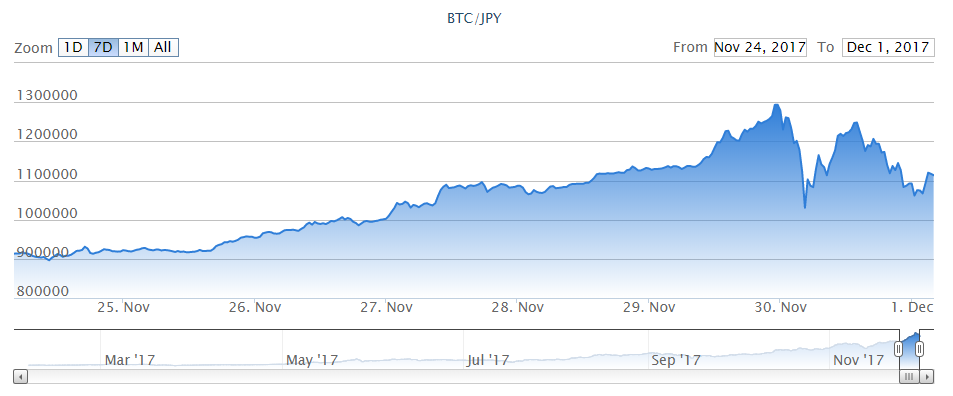Viewport: 953px width, 396px height.
Task: Click Mar '17 in the navigator
Action: tap(129, 360)
